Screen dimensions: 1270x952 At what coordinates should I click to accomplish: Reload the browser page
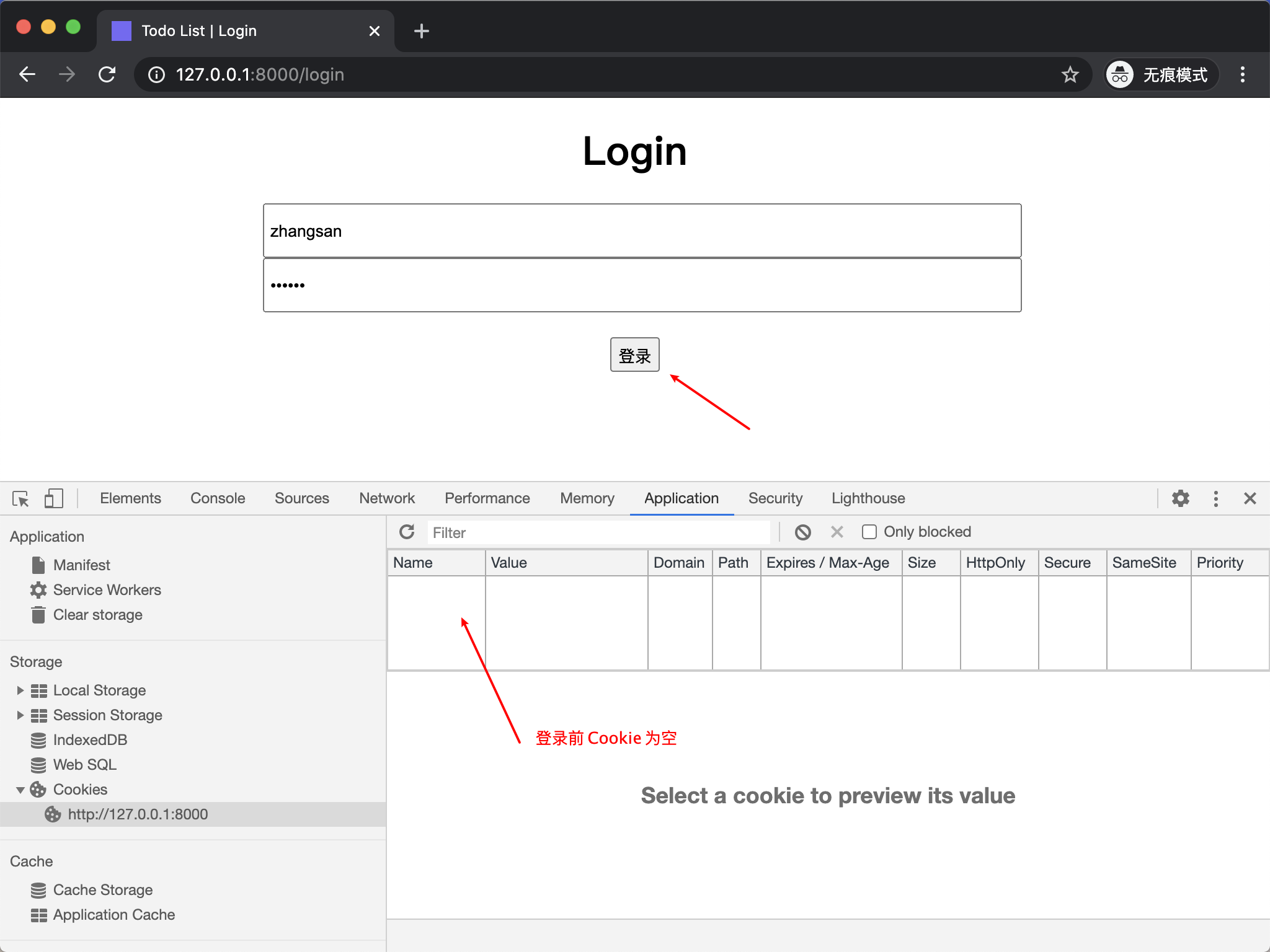[x=107, y=75]
